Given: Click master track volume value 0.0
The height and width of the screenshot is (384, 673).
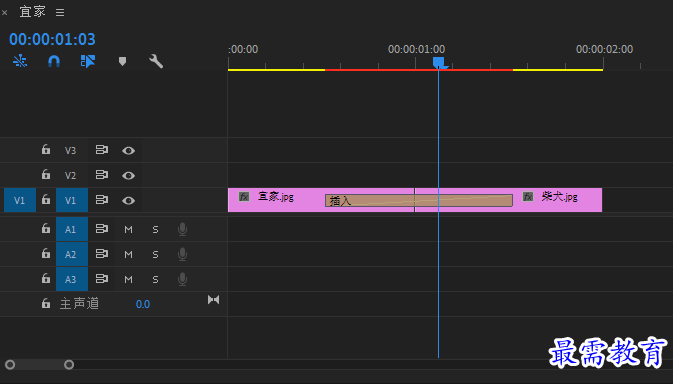Looking at the screenshot, I should 143,304.
